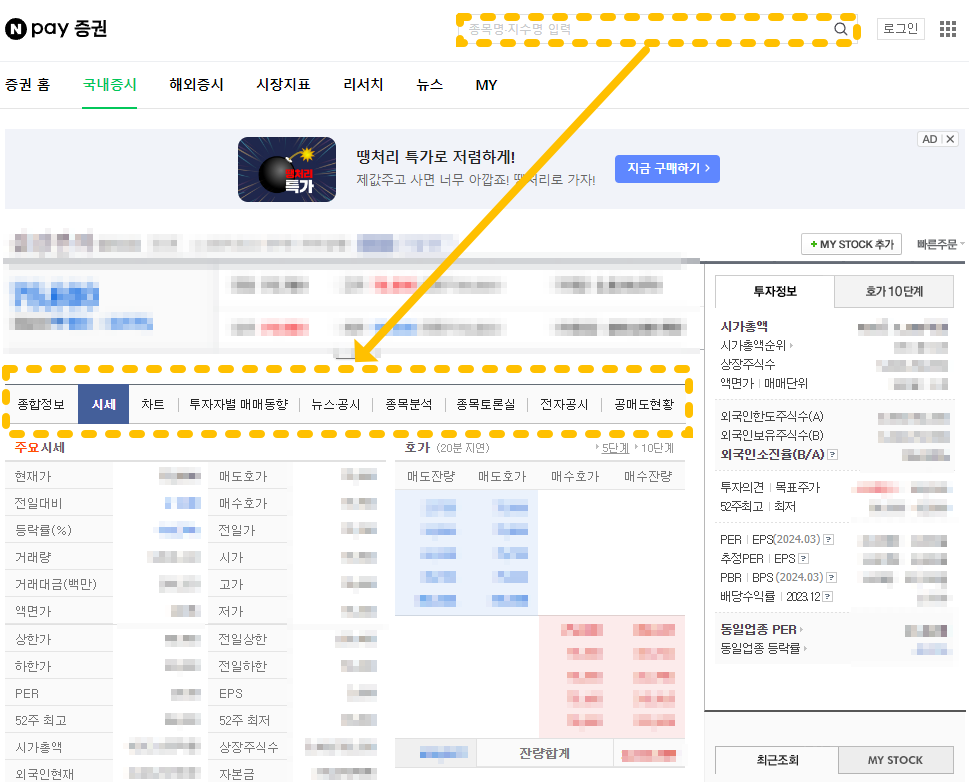The image size is (969, 782).
Task: Click the AD label badge
Action: point(929,139)
